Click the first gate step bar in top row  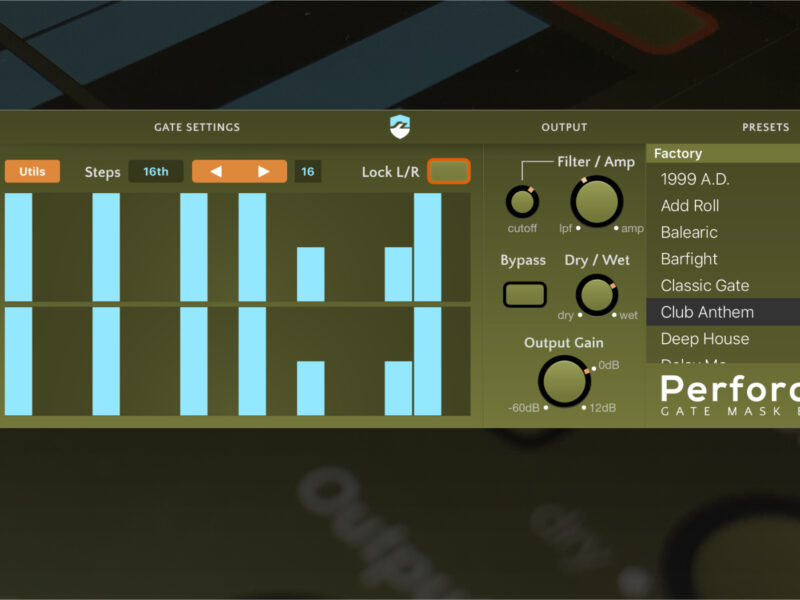pyautogui.click(x=18, y=247)
